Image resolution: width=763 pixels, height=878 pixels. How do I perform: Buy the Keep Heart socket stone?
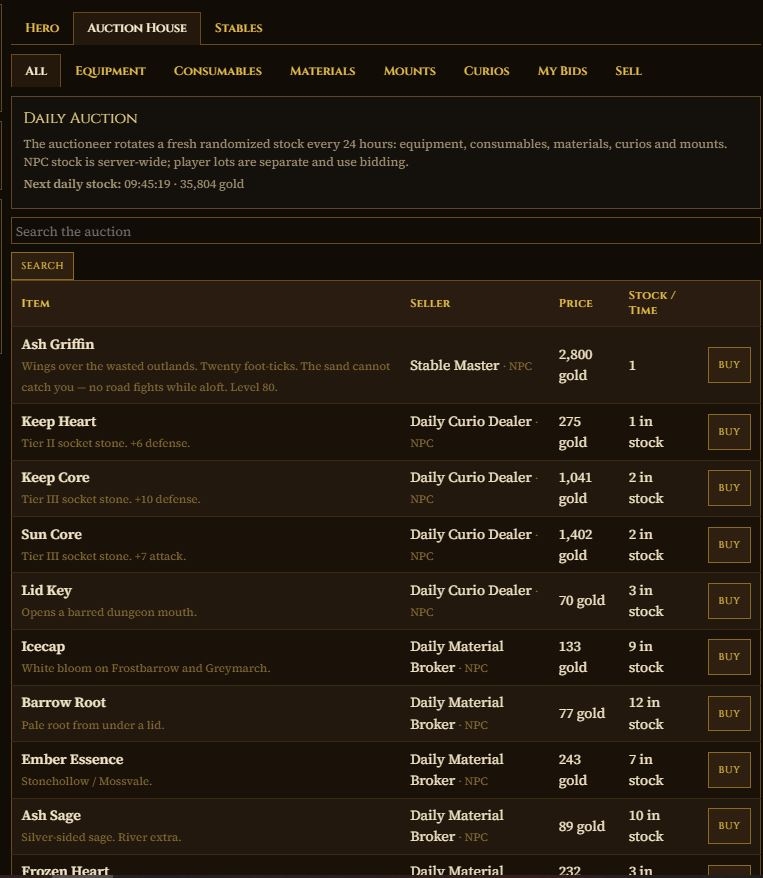pyautogui.click(x=729, y=432)
